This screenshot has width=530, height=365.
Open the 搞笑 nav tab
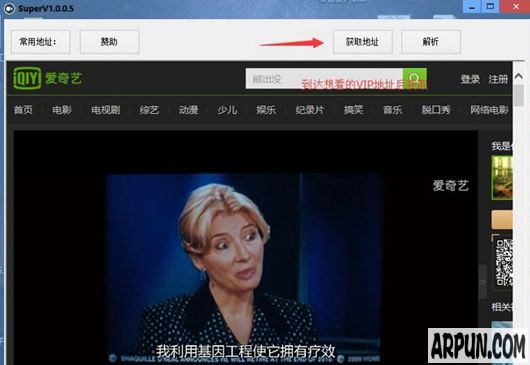pos(354,110)
